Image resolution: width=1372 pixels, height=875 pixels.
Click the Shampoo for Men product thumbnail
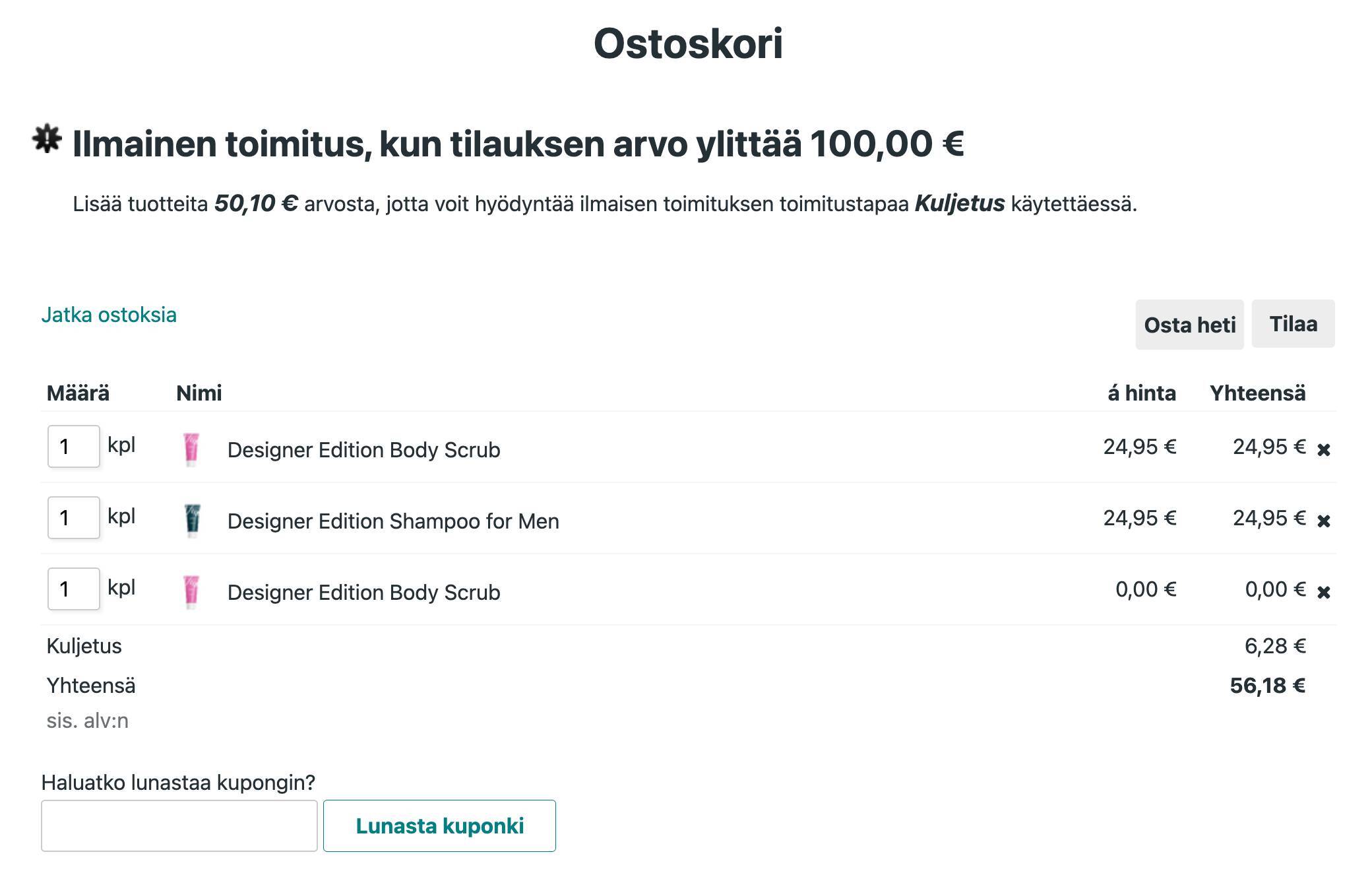click(192, 521)
